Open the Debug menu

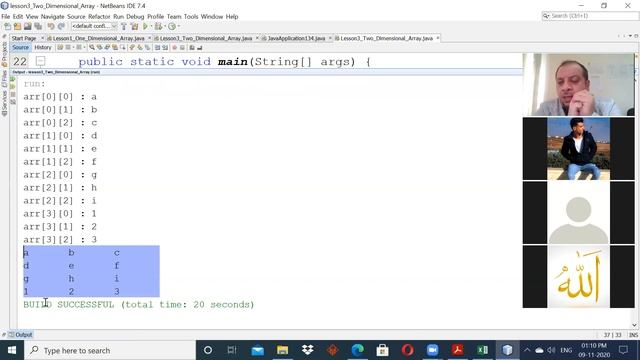pyautogui.click(x=135, y=16)
